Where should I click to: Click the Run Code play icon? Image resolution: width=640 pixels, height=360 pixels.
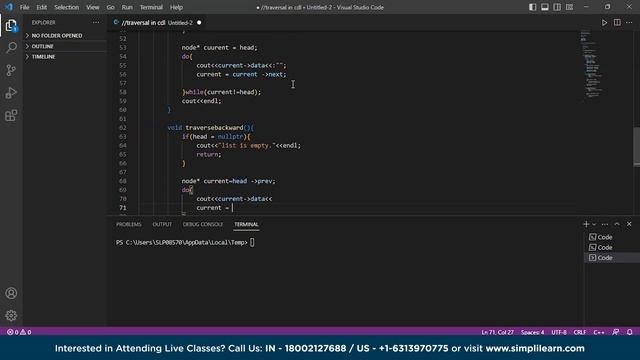click(604, 23)
